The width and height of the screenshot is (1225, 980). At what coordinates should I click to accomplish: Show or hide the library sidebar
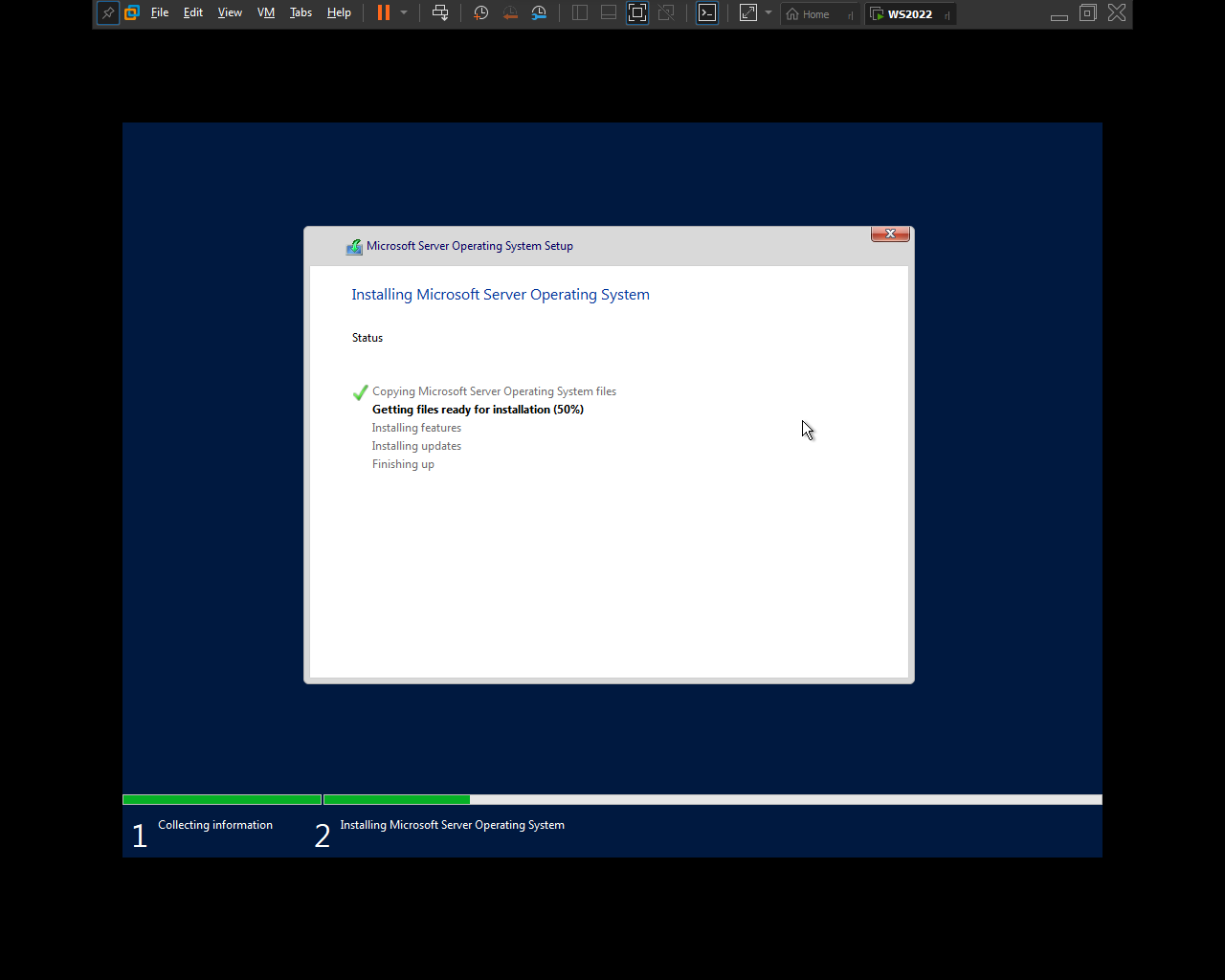pyautogui.click(x=580, y=13)
